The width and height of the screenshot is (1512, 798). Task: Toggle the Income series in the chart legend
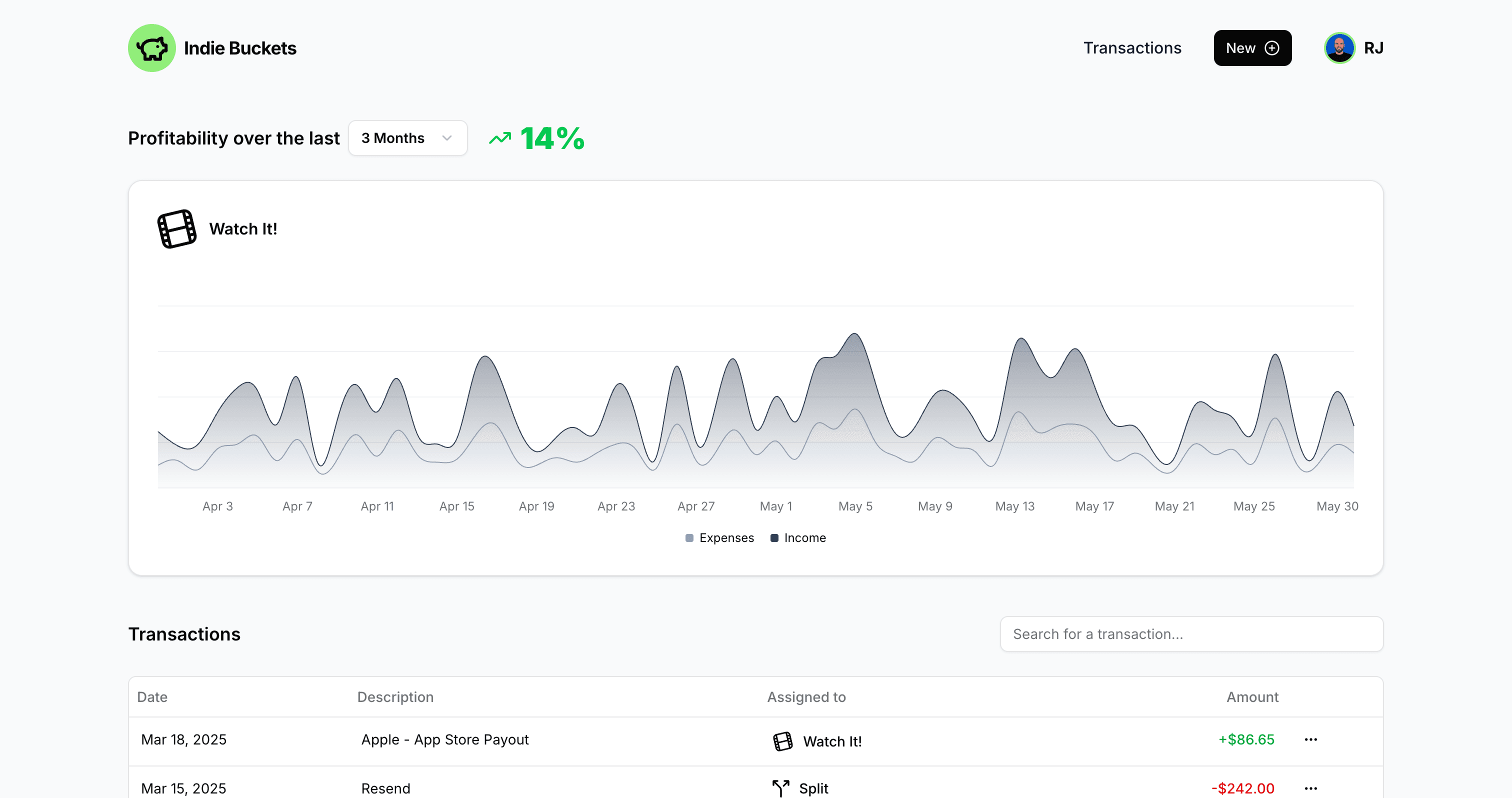click(798, 537)
